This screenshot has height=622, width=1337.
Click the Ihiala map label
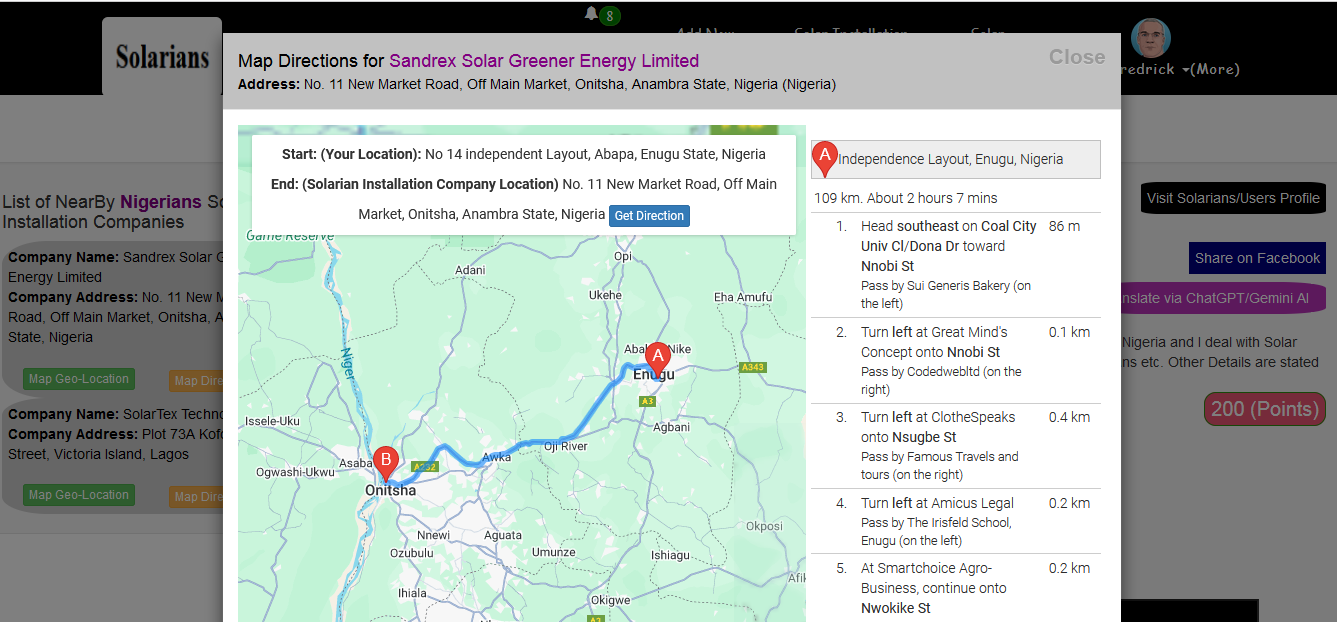pyautogui.click(x=411, y=592)
